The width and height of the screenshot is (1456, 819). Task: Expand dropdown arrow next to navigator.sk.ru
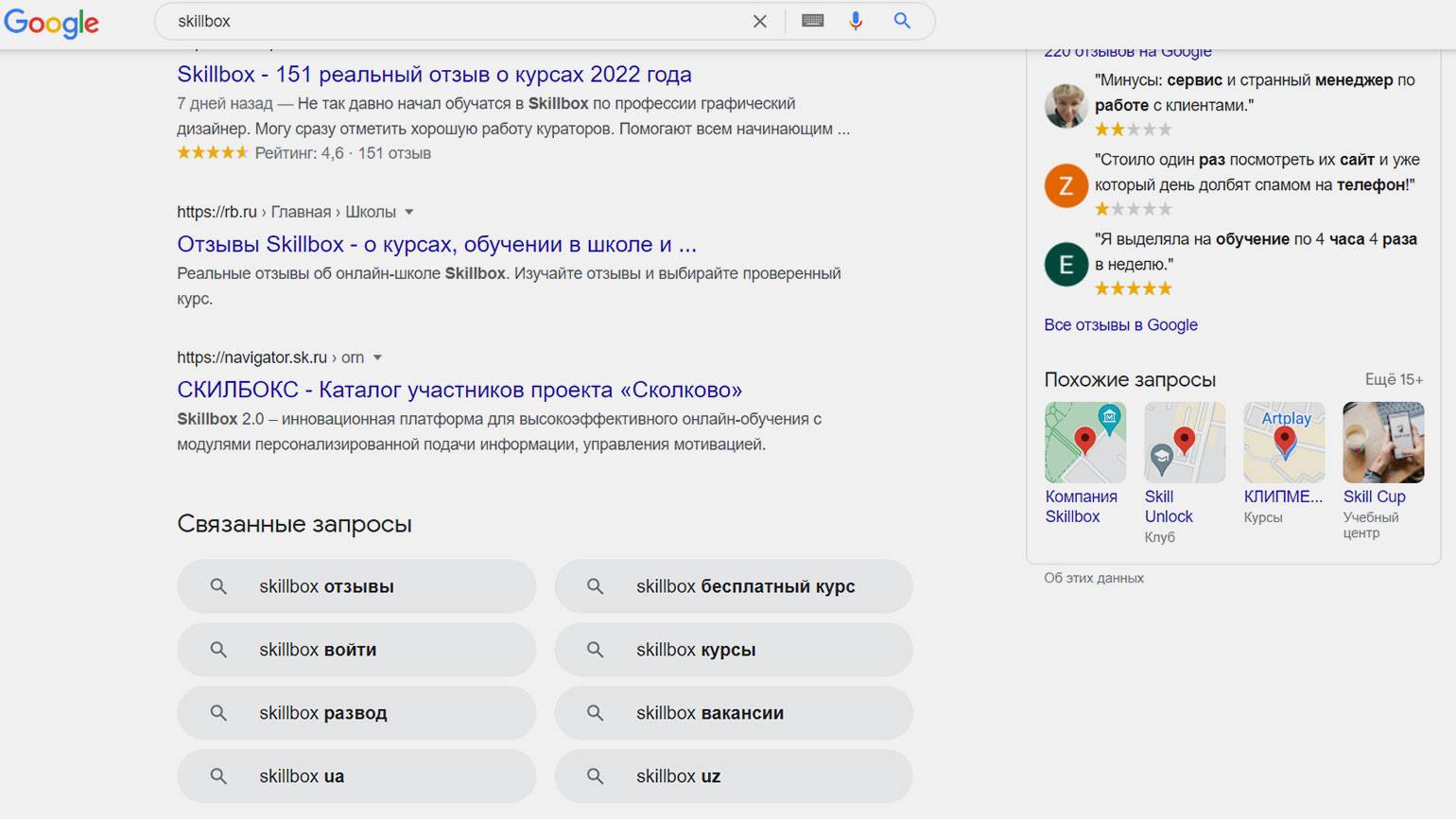point(377,357)
